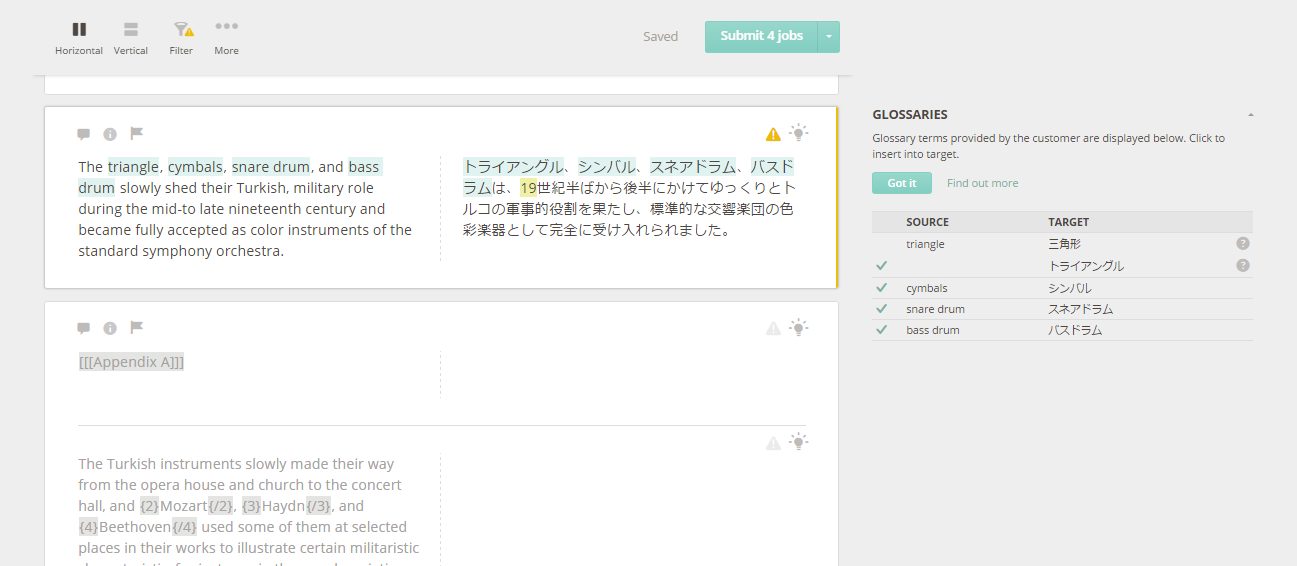This screenshot has height=566, width=1297.
Task: Collapse the Glossaries panel
Action: (1250, 115)
